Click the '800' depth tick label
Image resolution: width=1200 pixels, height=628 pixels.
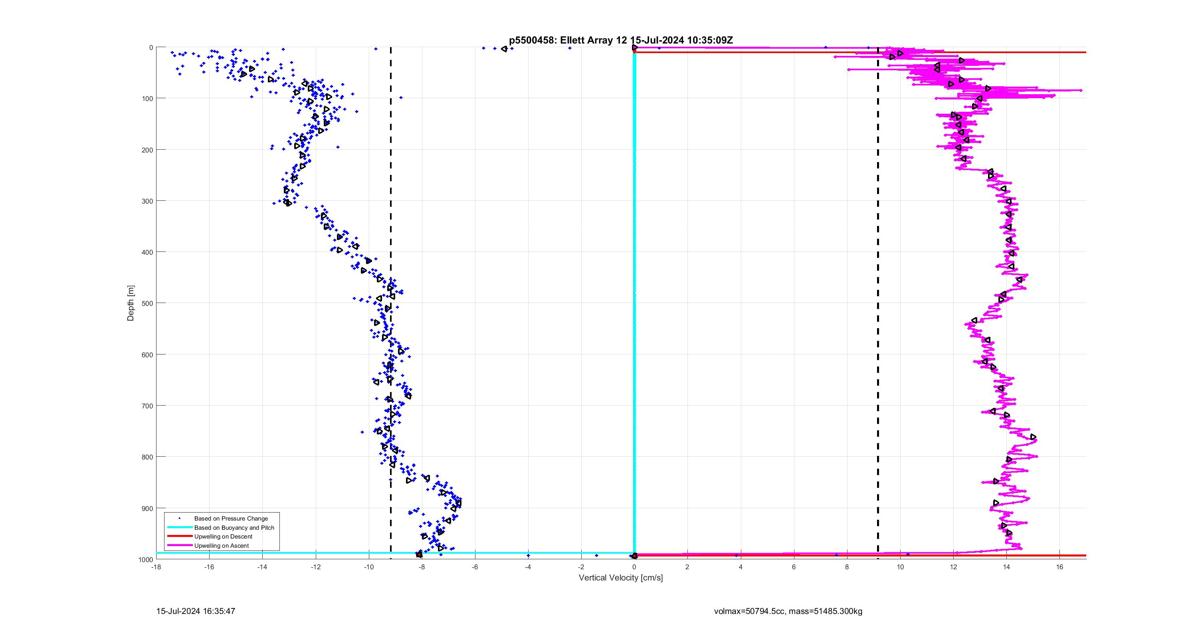click(x=146, y=457)
